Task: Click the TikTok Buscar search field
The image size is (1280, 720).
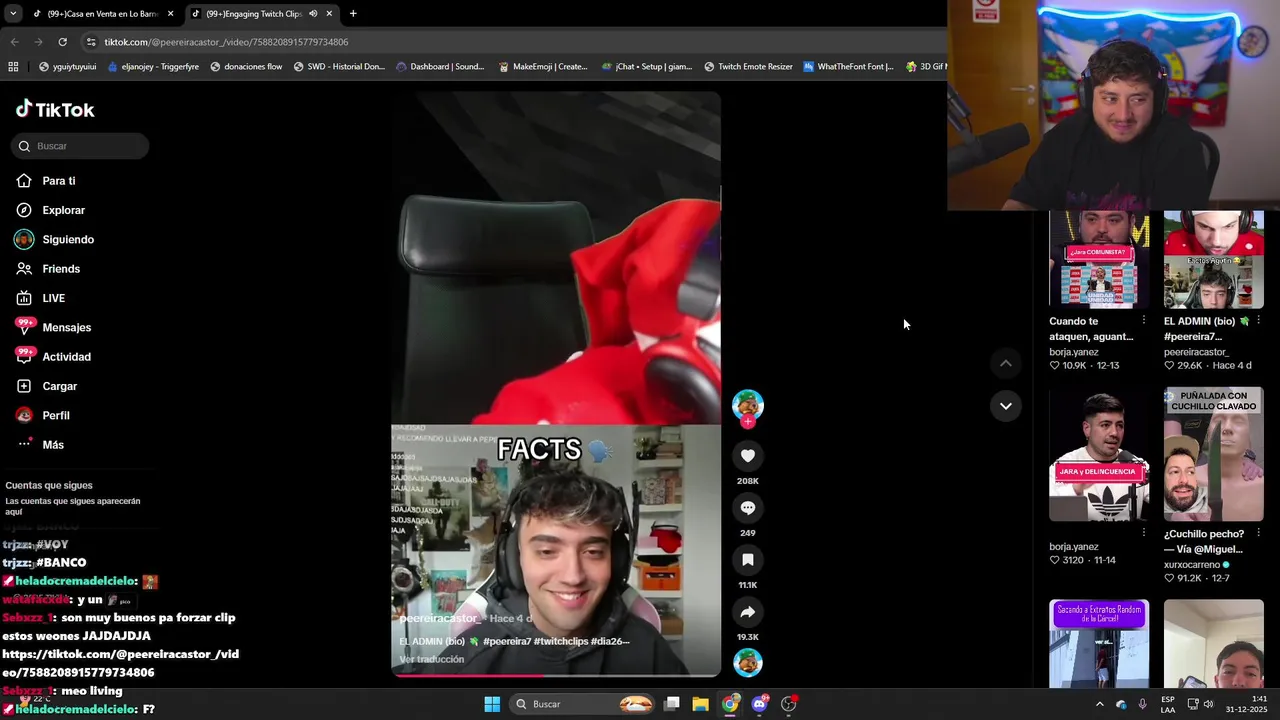Action: pyautogui.click(x=80, y=146)
